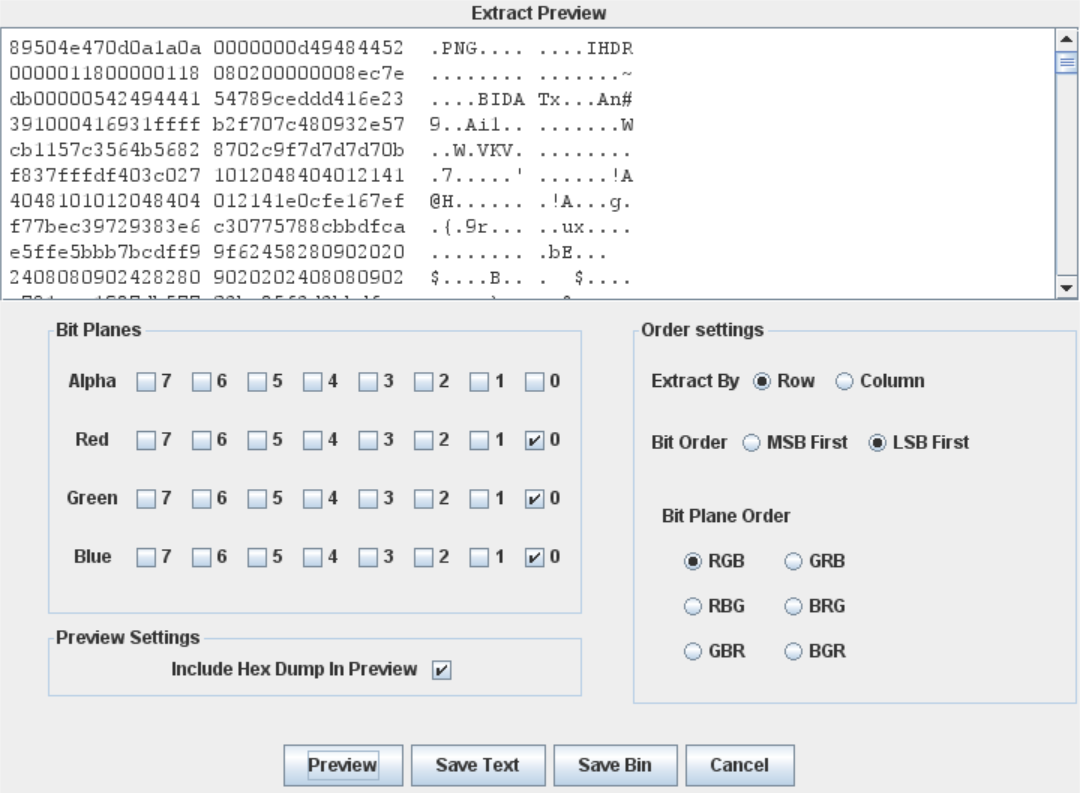1080x793 pixels.
Task: Select BRG bit plane order
Action: [x=793, y=606]
